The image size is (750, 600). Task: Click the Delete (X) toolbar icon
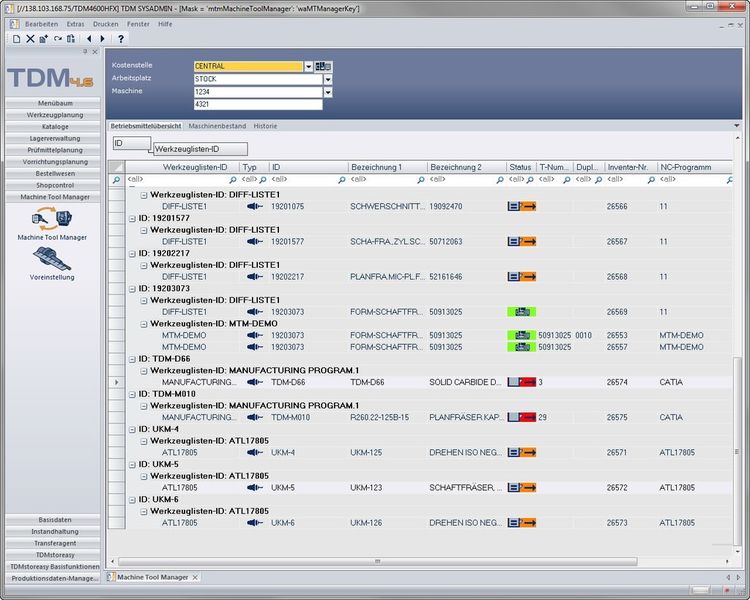coord(30,39)
